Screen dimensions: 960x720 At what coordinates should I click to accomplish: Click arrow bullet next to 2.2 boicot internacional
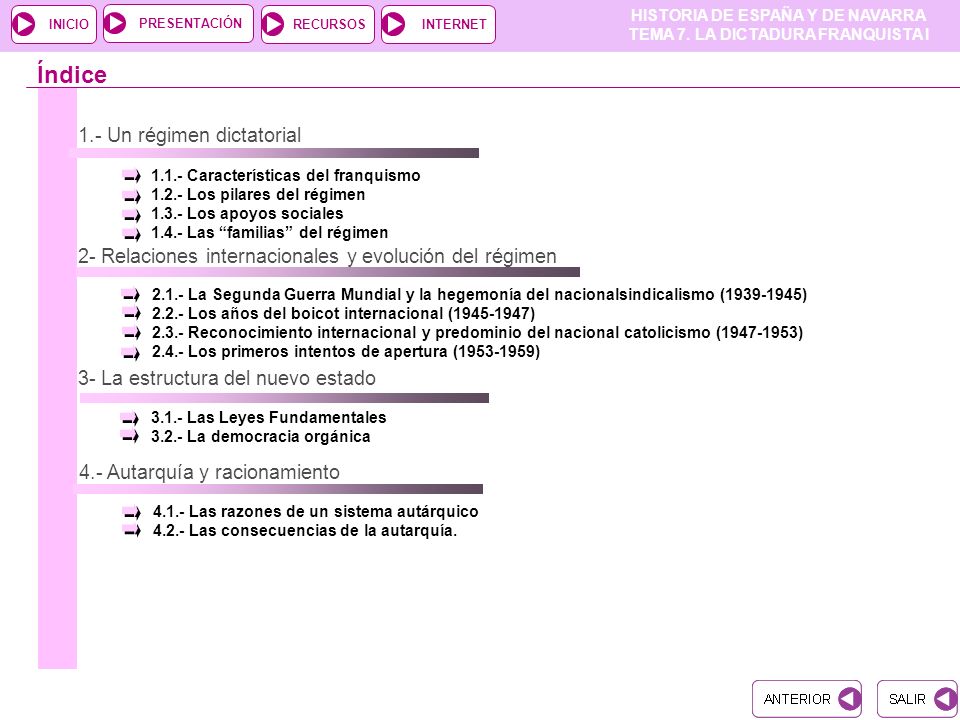[x=132, y=313]
